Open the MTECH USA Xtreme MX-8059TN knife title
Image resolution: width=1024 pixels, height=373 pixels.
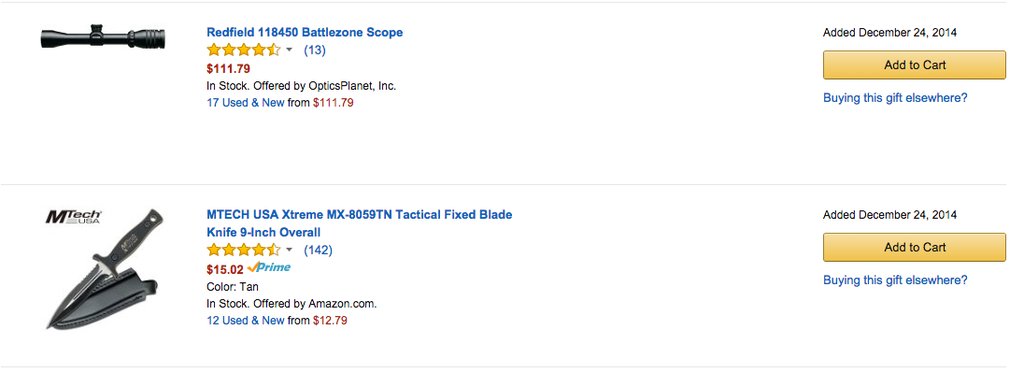point(359,223)
